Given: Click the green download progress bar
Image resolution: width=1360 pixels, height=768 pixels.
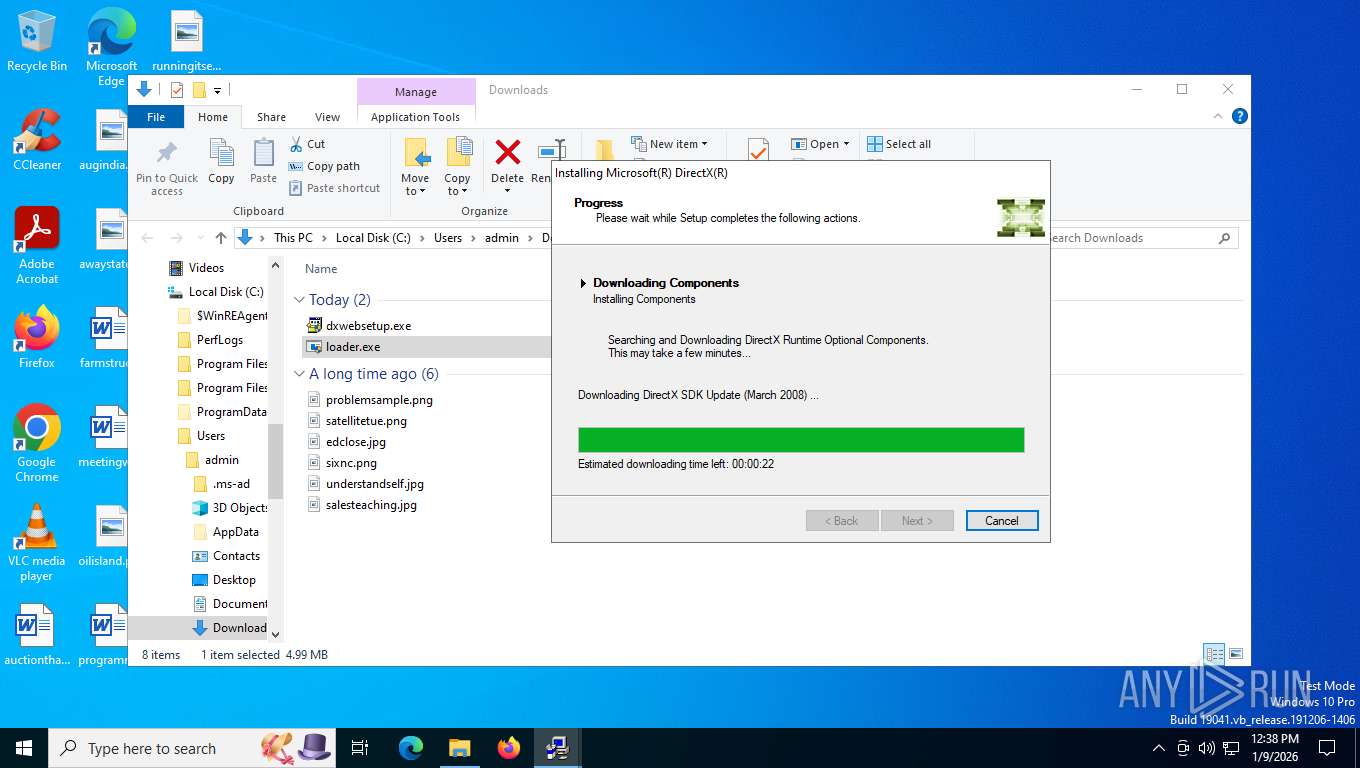Looking at the screenshot, I should pyautogui.click(x=801, y=440).
